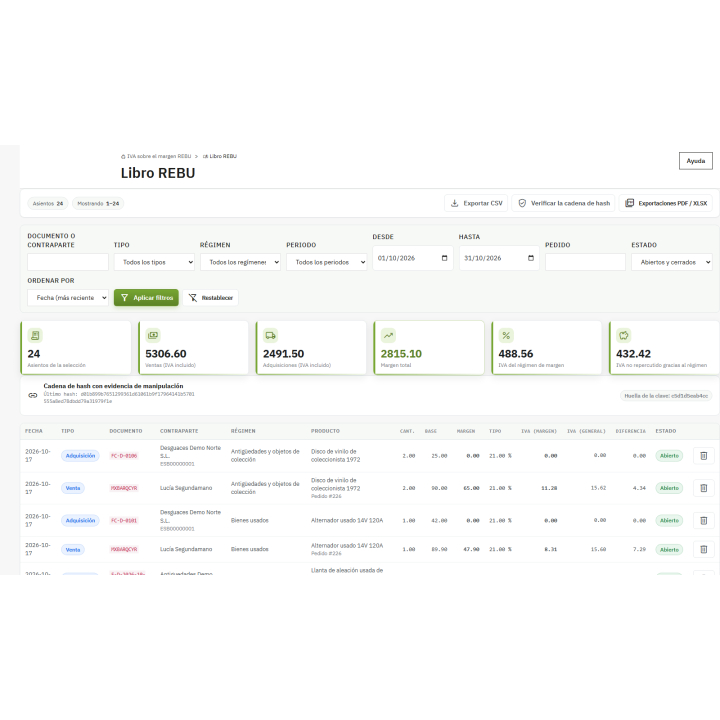720x720 pixels.
Task: Open the Estado dropdown (Abiertos y cerrados)
Action: pyautogui.click(x=671, y=262)
